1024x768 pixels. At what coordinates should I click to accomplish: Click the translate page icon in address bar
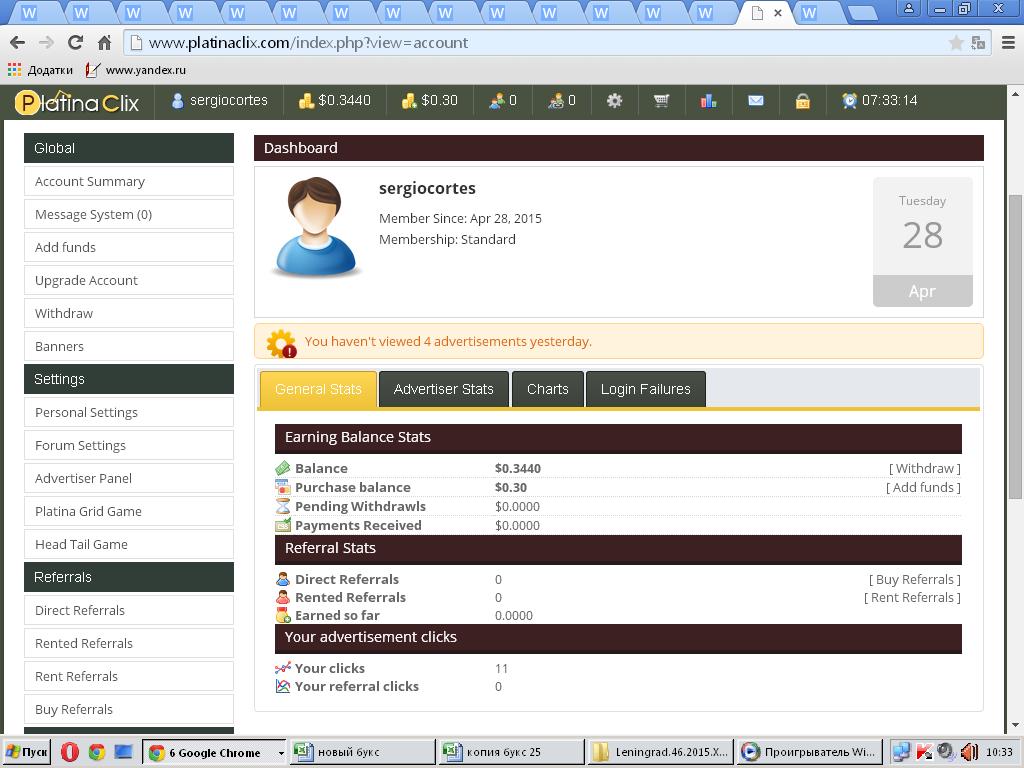point(978,43)
